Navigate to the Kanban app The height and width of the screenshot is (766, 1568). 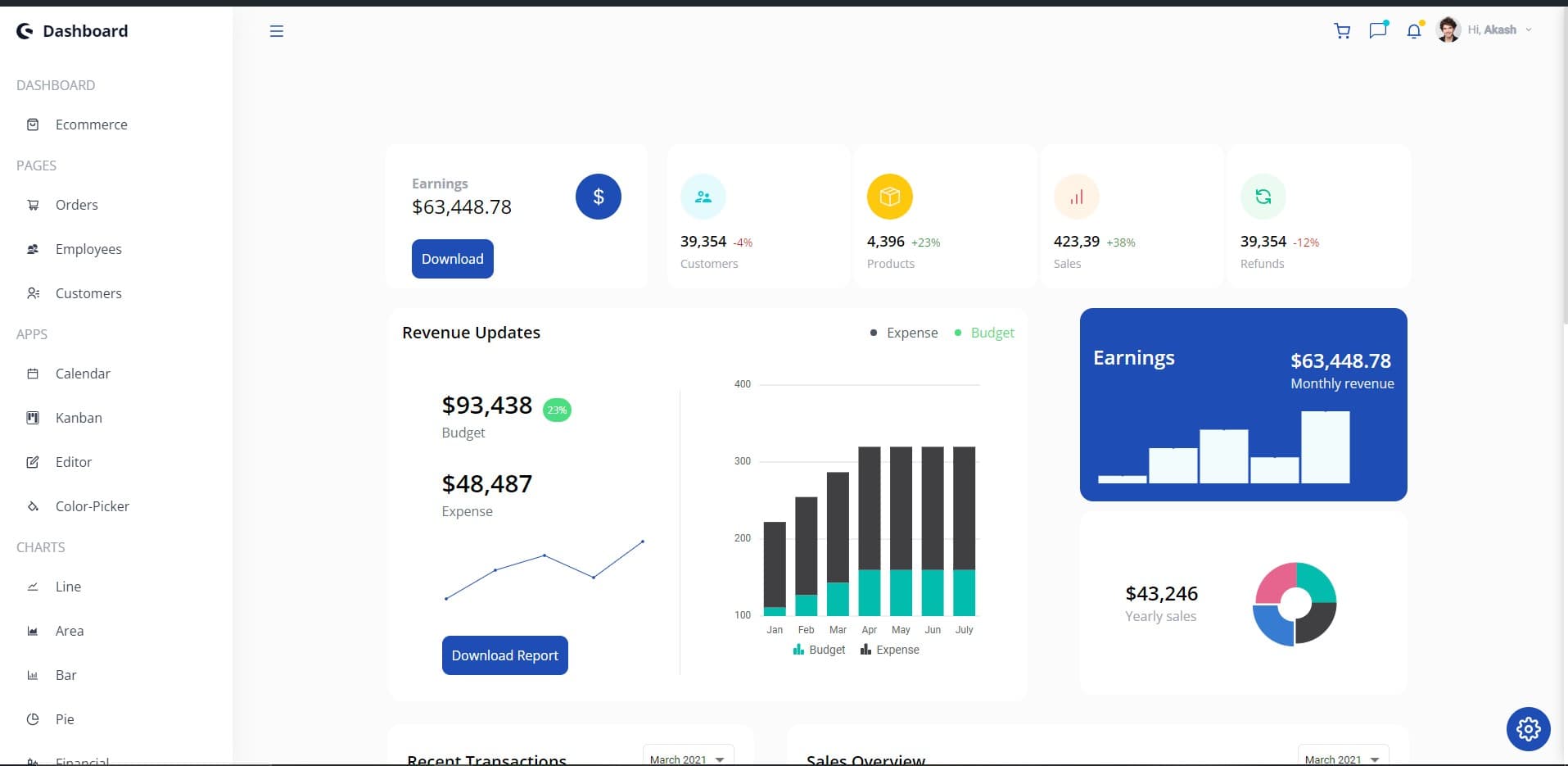click(78, 418)
